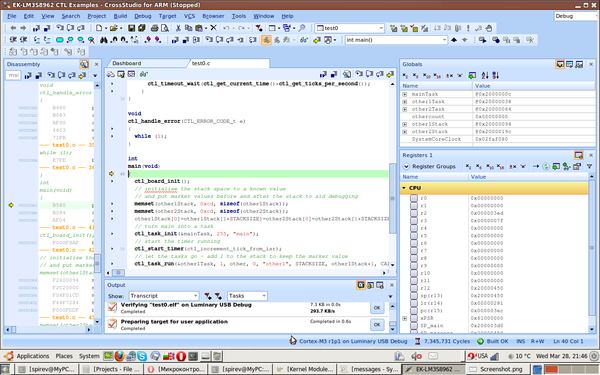Open the Transcript show dropdown

click(x=195, y=296)
